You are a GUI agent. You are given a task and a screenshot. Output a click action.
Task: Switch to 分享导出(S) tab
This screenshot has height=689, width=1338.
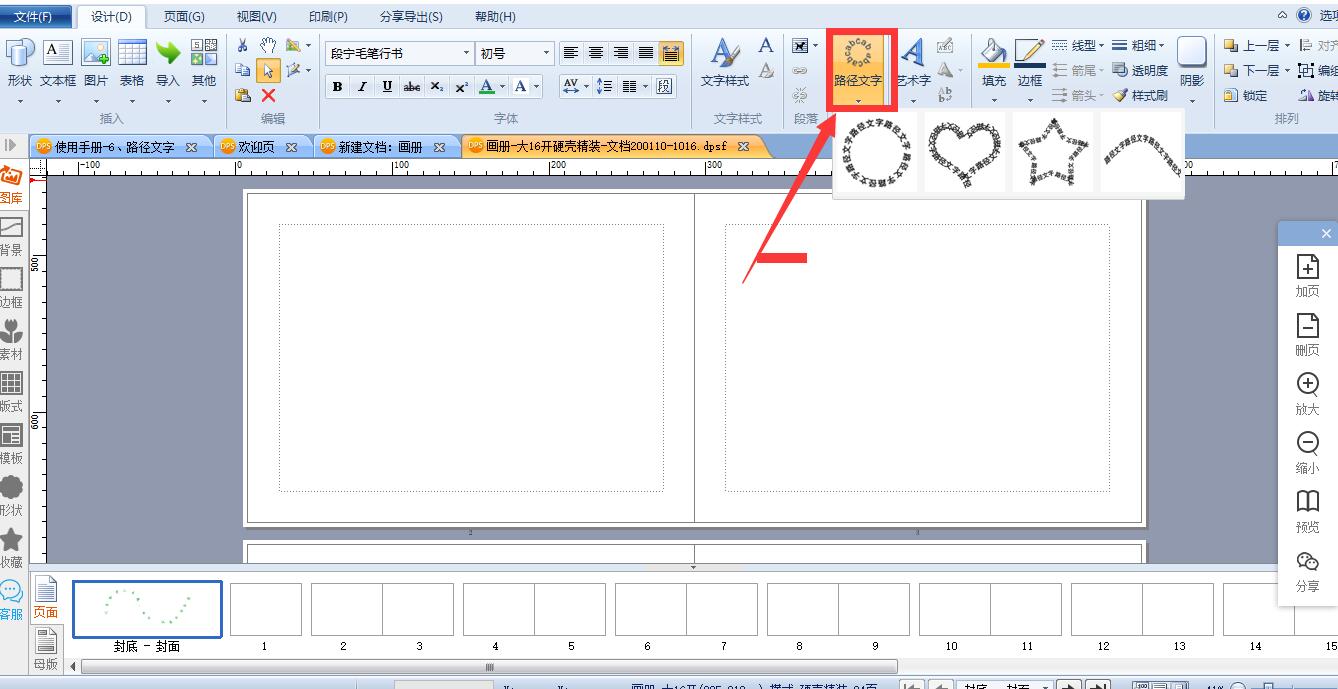411,16
